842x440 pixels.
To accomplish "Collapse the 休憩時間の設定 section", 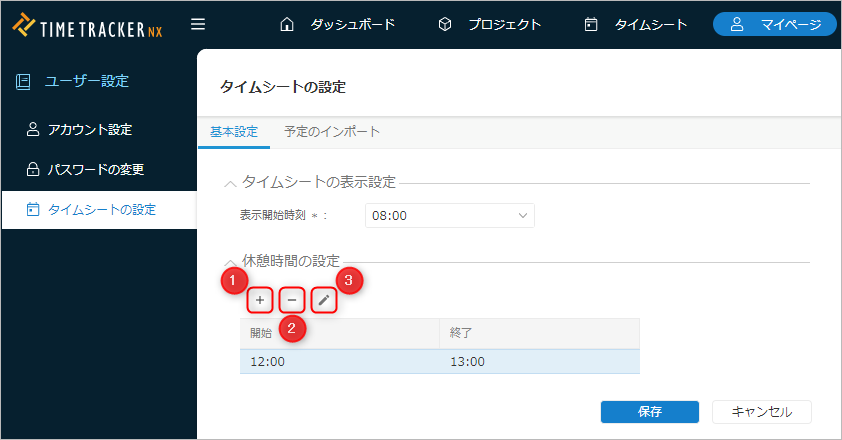I will point(231,261).
